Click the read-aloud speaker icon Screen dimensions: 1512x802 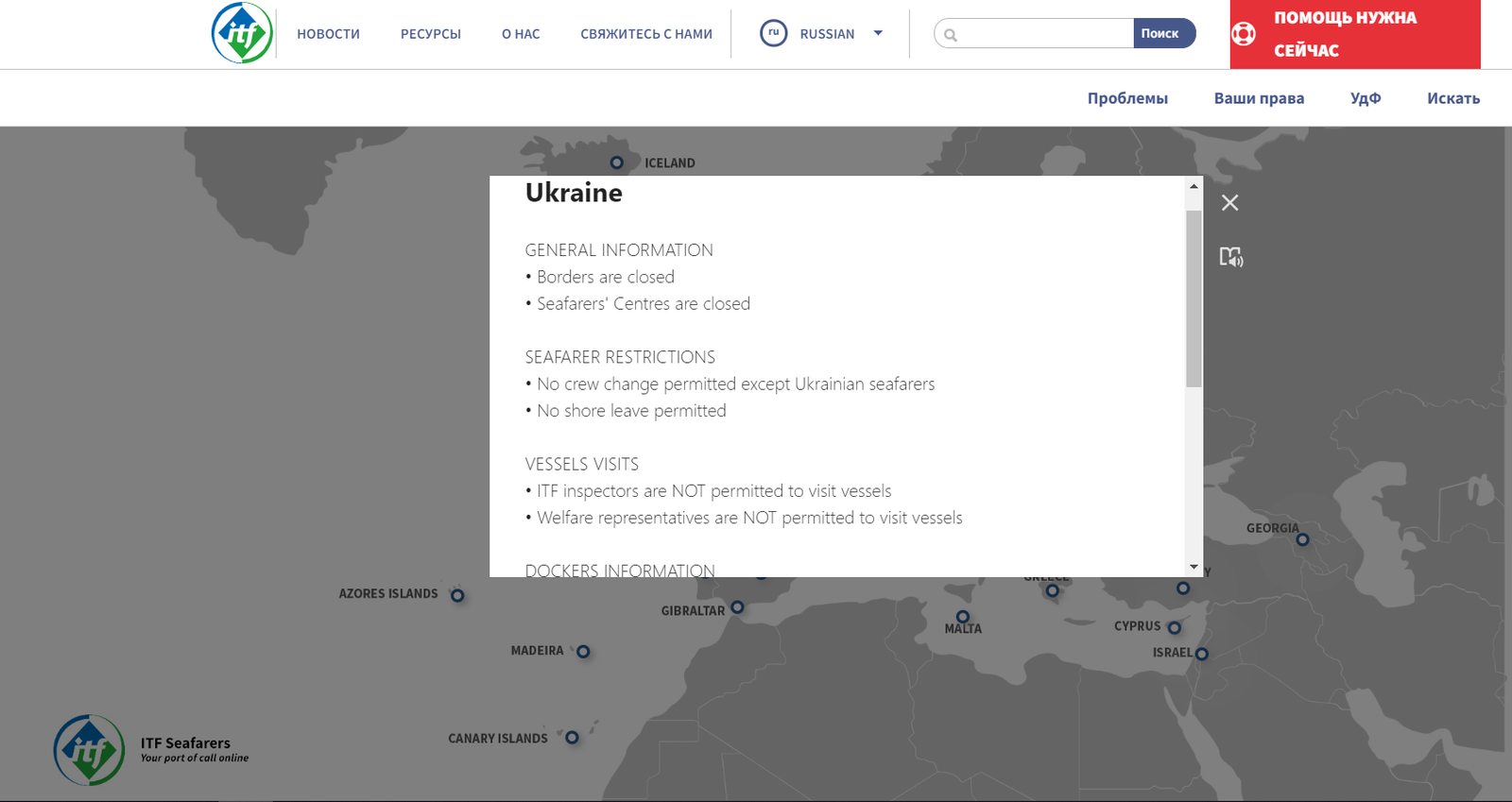click(x=1230, y=257)
